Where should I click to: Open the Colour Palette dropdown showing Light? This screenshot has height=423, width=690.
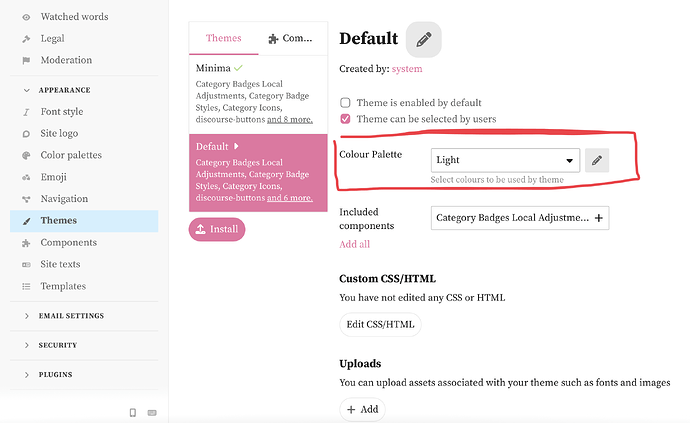click(505, 160)
